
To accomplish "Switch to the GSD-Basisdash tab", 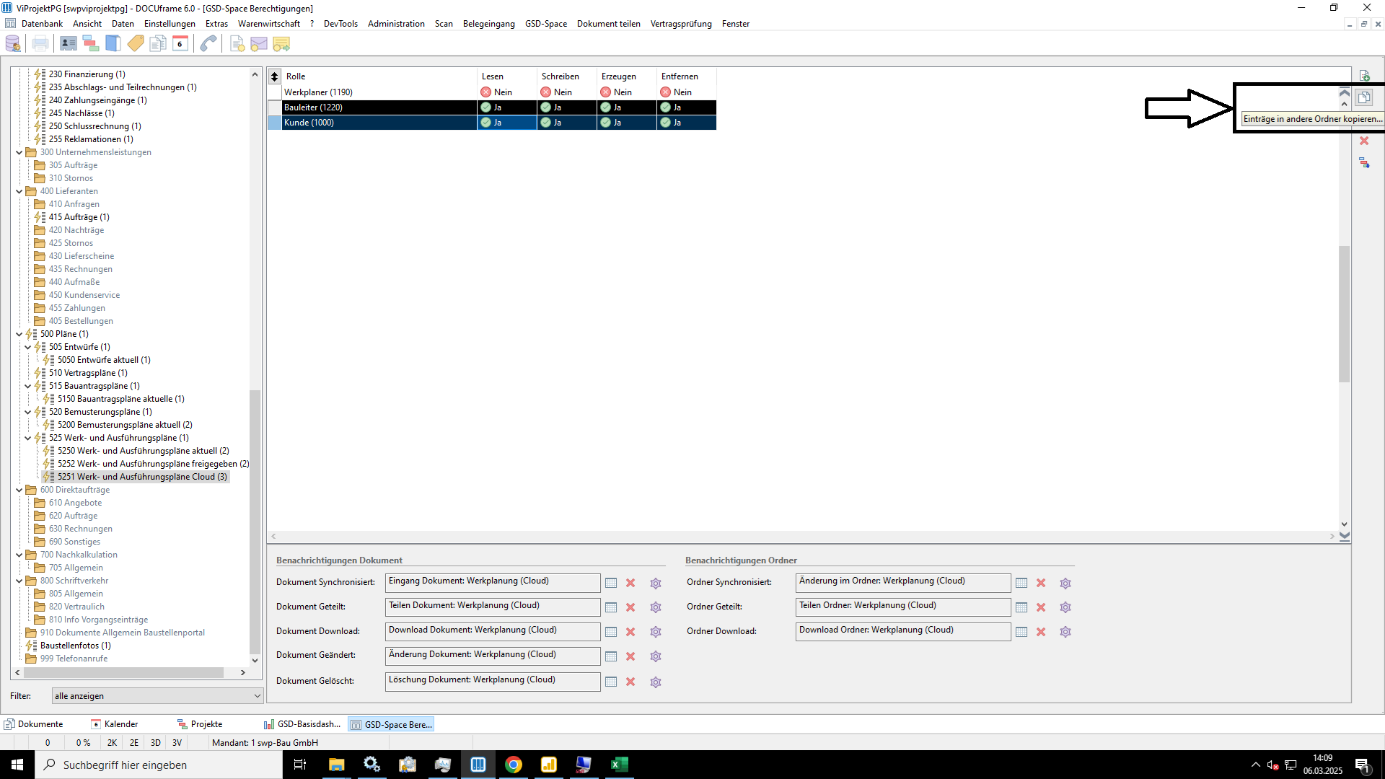I will pos(302,724).
